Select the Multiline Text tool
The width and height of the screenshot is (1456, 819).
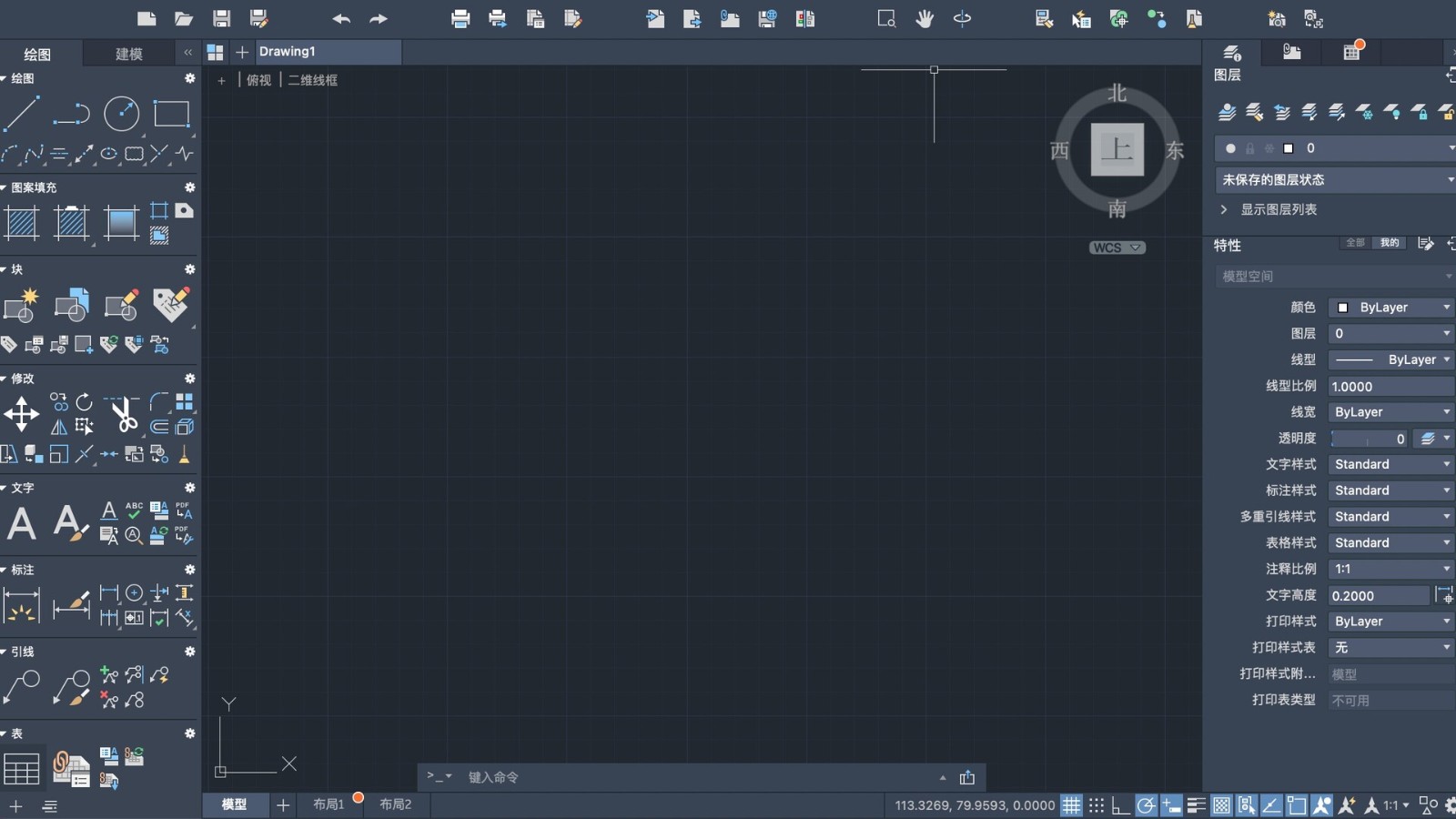pyautogui.click(x=22, y=523)
